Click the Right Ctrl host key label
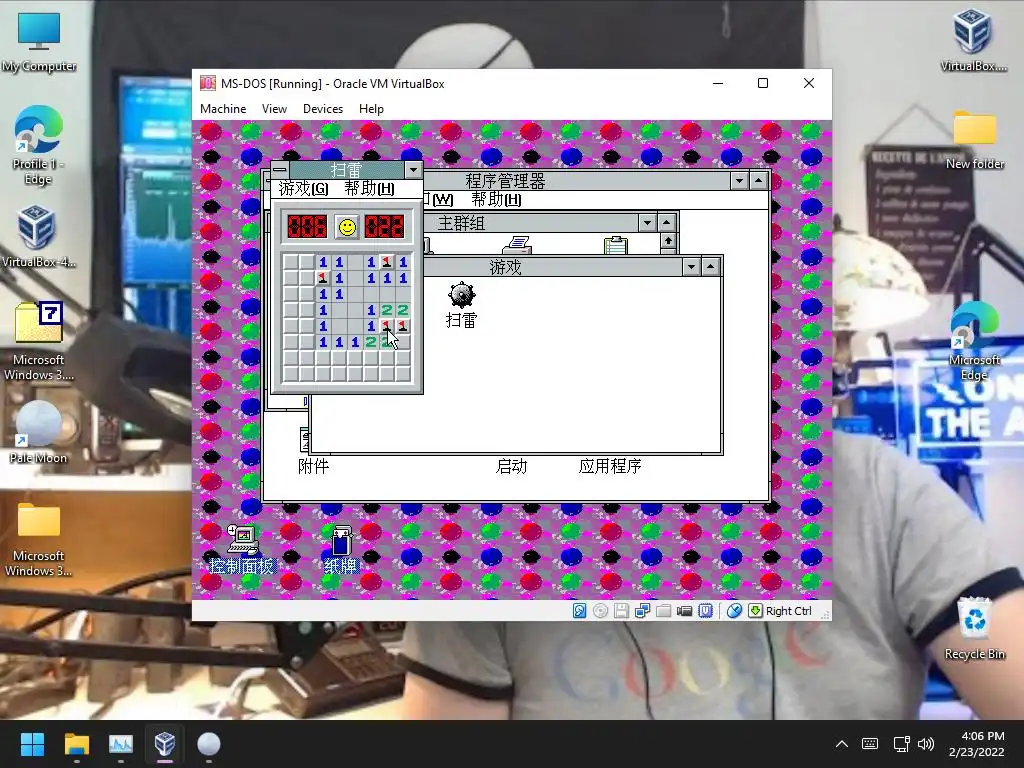 (x=788, y=611)
